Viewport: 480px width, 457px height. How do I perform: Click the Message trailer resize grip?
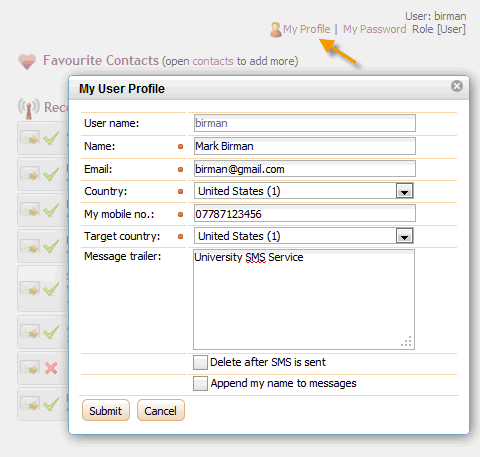click(406, 342)
